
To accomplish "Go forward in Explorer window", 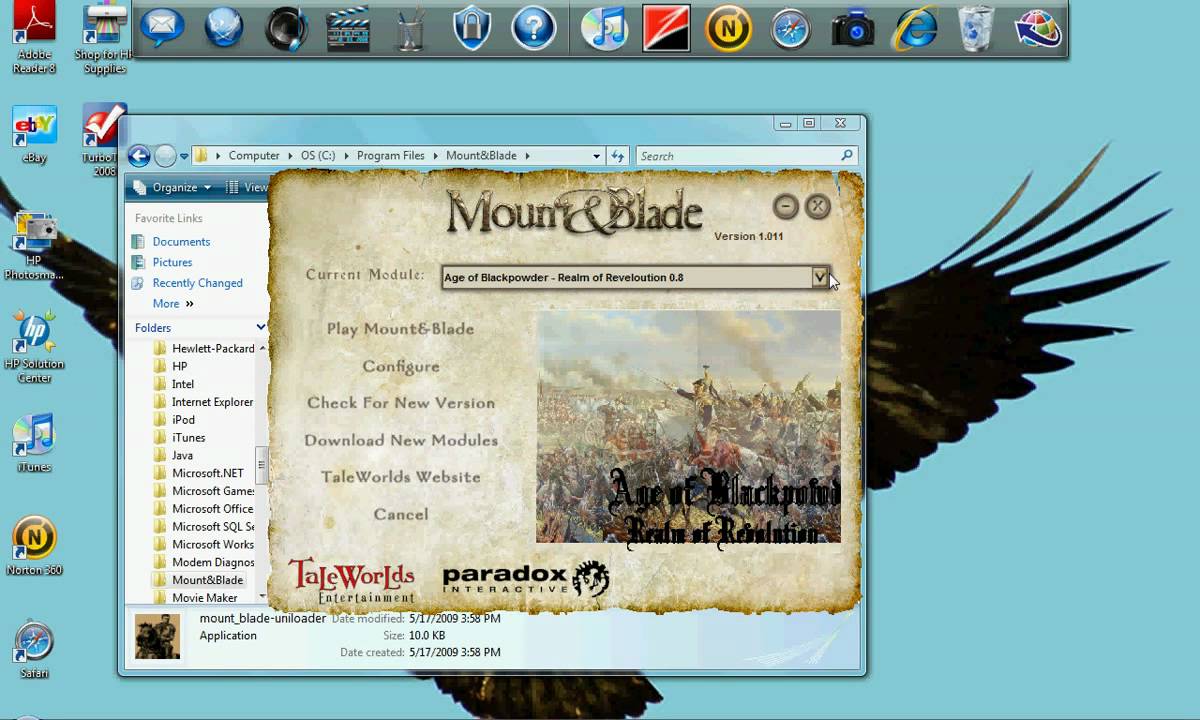I will (165, 155).
